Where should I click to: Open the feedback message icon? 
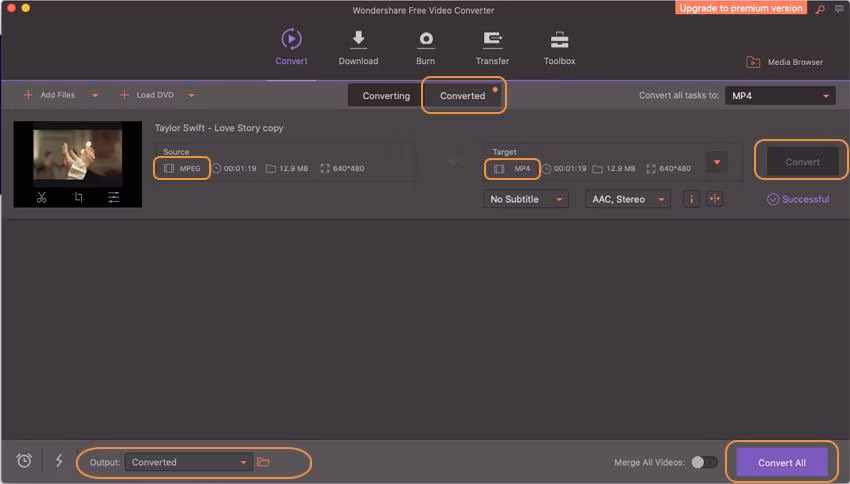839,9
